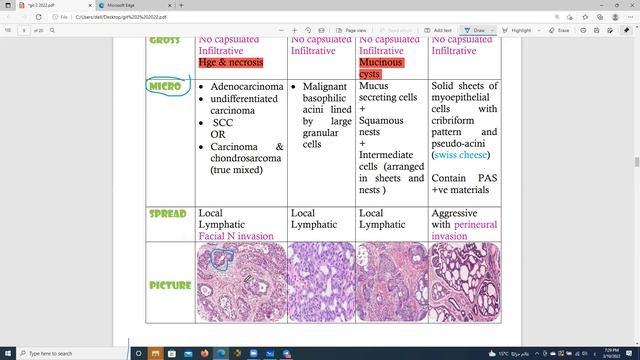Screen dimensions: 640x360
Task: Click the highlighted 'Hge & necrosis' text
Action: coord(231,62)
